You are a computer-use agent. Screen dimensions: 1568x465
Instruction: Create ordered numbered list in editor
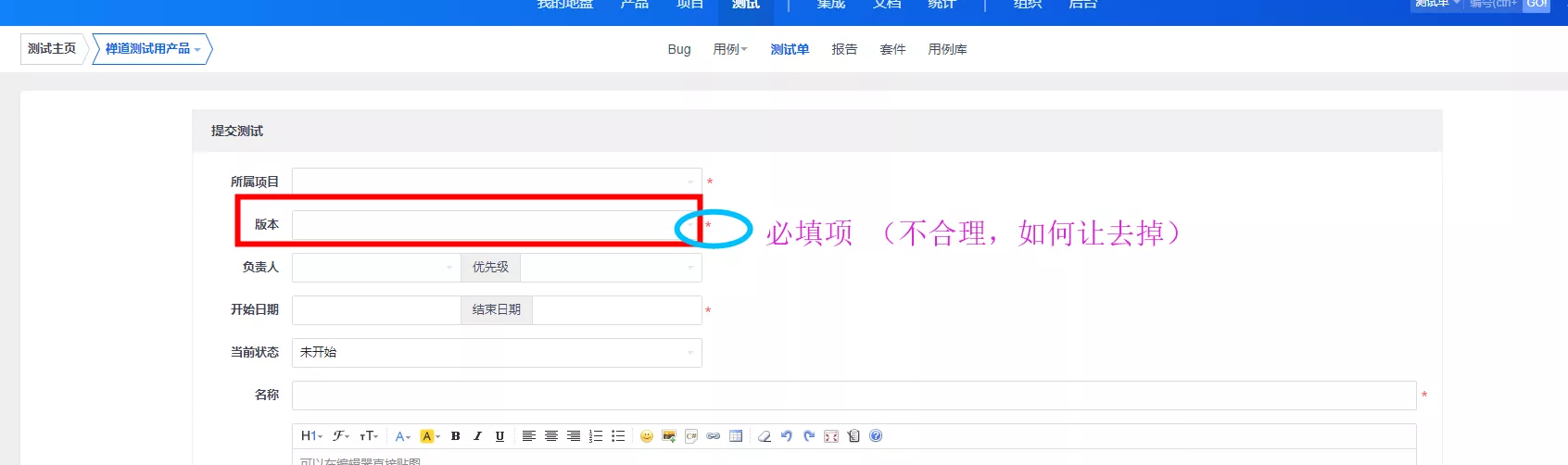(x=596, y=436)
